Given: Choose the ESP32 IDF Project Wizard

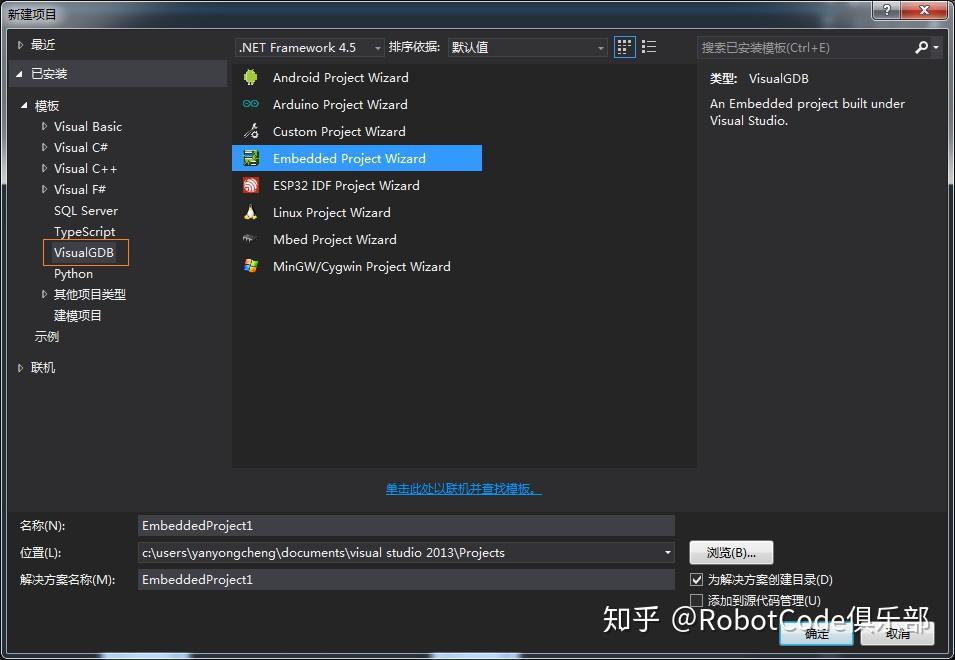Looking at the screenshot, I should pos(345,185).
